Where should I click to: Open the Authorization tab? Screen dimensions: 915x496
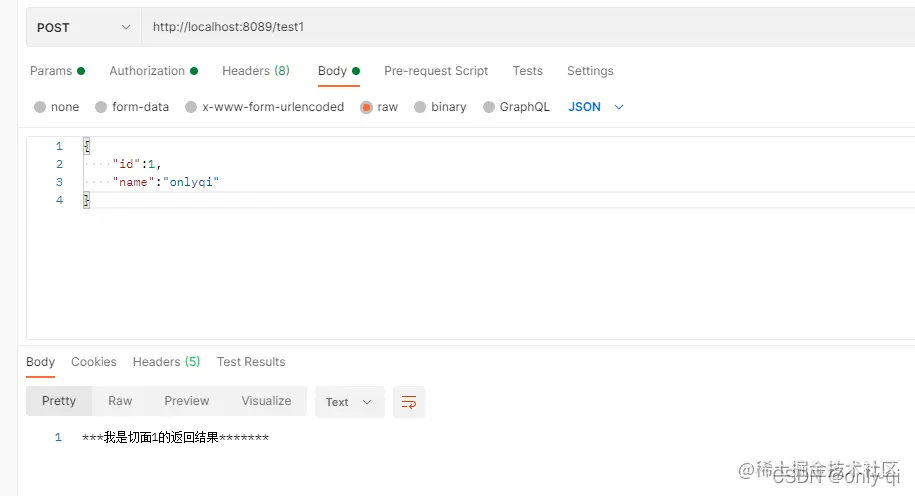click(x=153, y=71)
